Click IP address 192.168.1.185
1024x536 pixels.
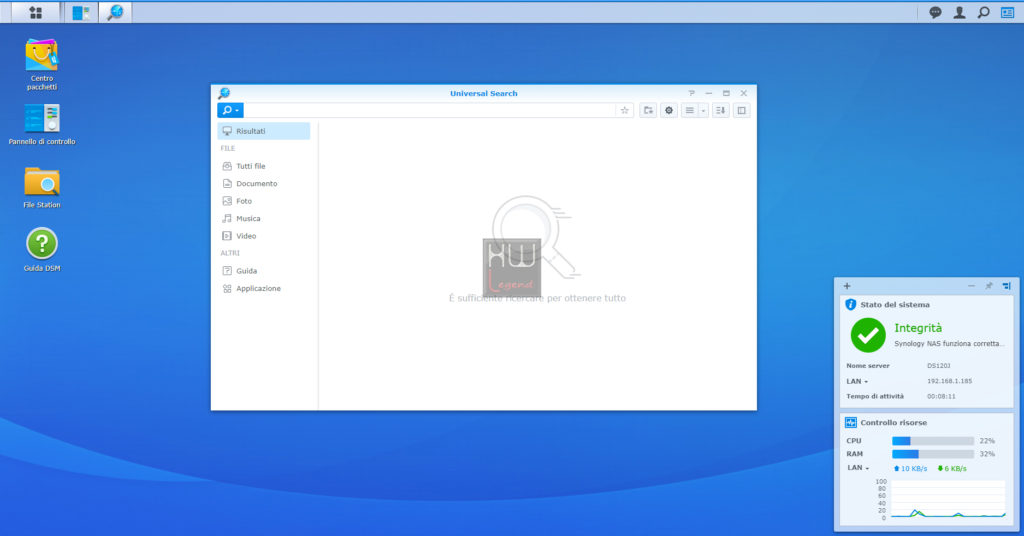click(x=950, y=381)
